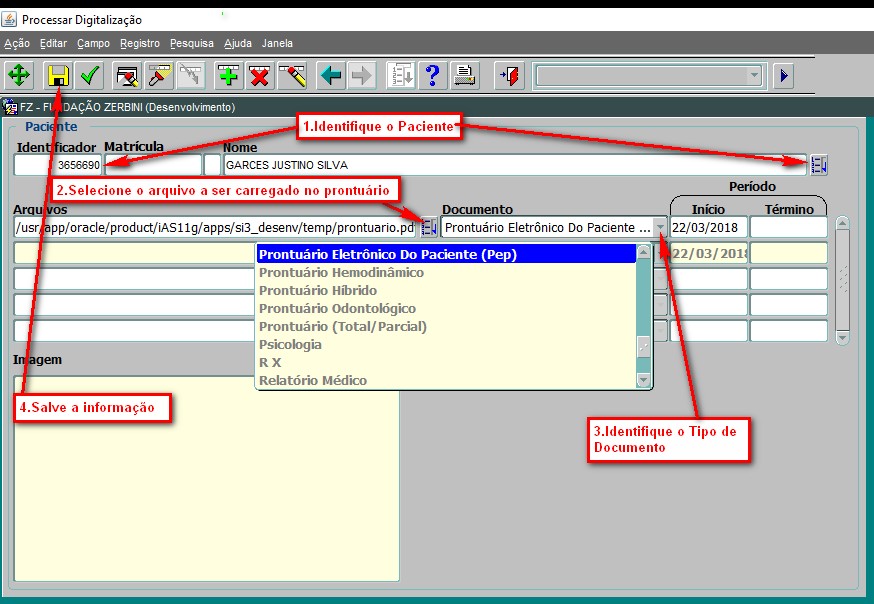This screenshot has width=874, height=604.
Task: Select R X from the document list
Action: pos(446,362)
